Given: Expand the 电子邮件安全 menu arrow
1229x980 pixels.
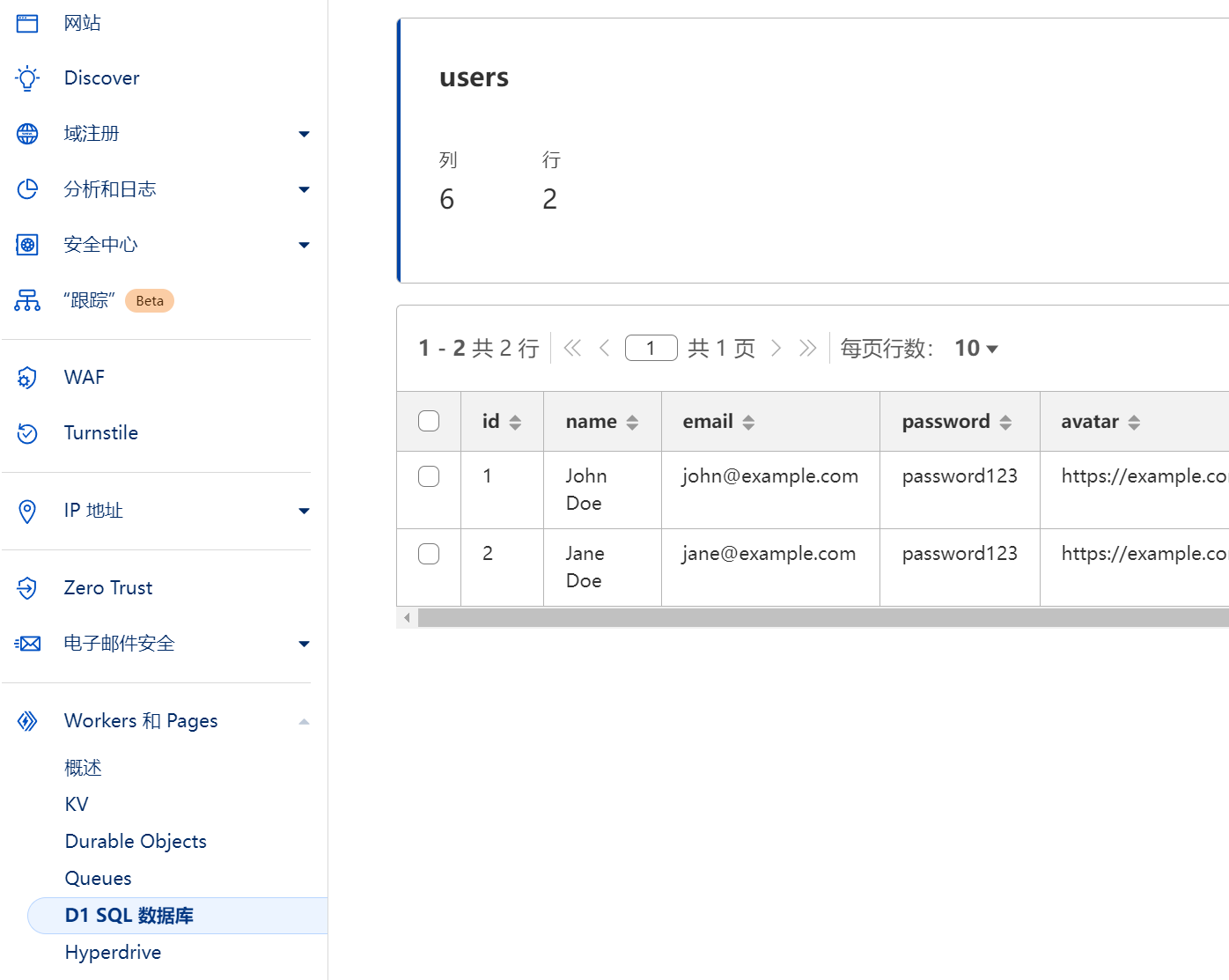Looking at the screenshot, I should [x=304, y=645].
